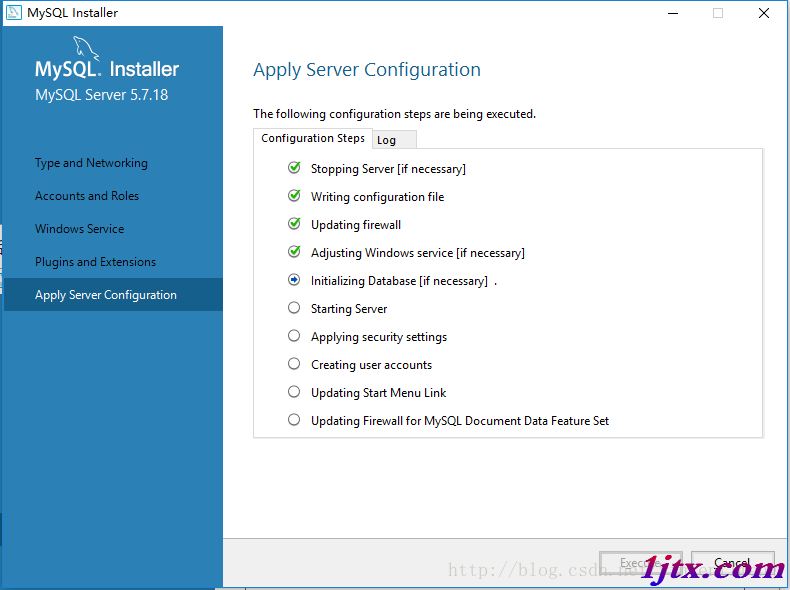Click 'Updating Firewall for MySQL Document Data Feature Set'
The image size is (790, 590).
(x=459, y=421)
